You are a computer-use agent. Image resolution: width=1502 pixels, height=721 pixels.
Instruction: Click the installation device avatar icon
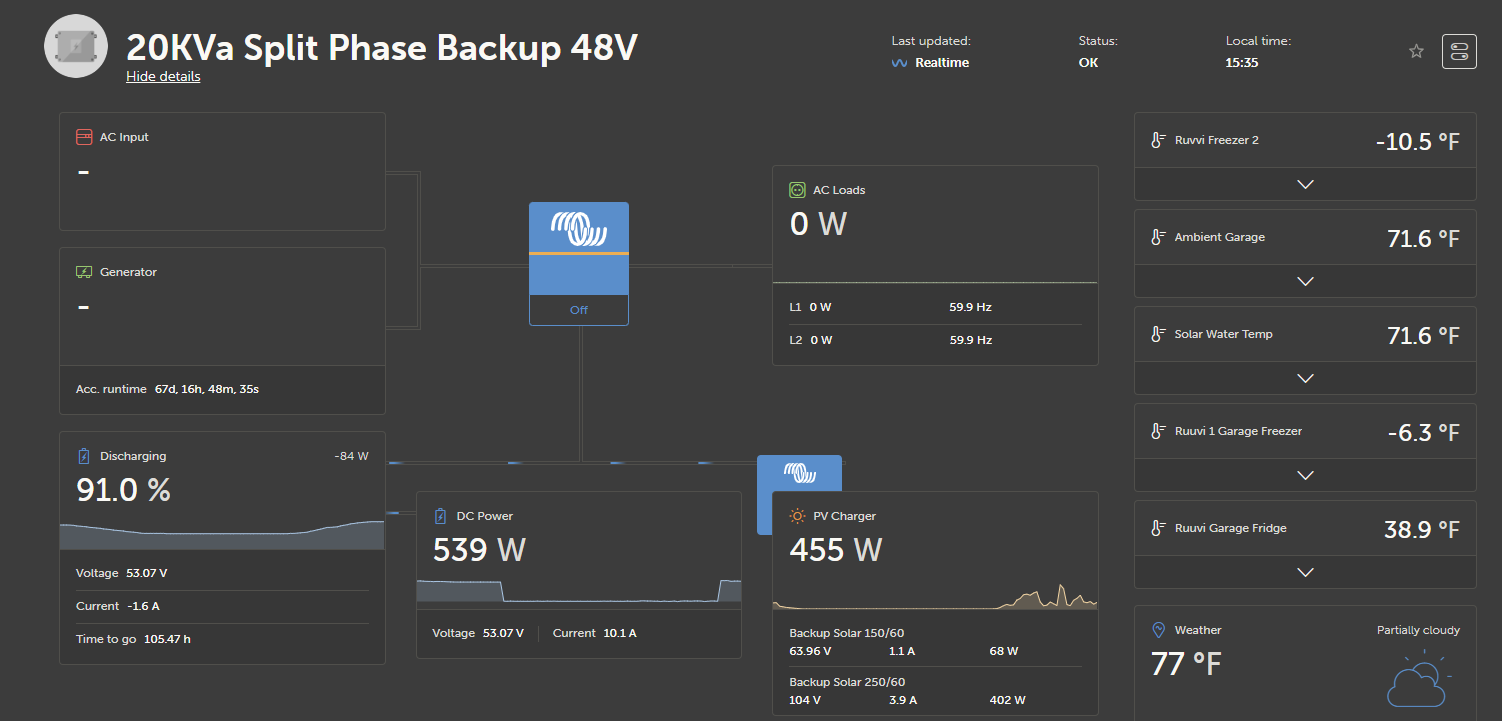(76, 46)
